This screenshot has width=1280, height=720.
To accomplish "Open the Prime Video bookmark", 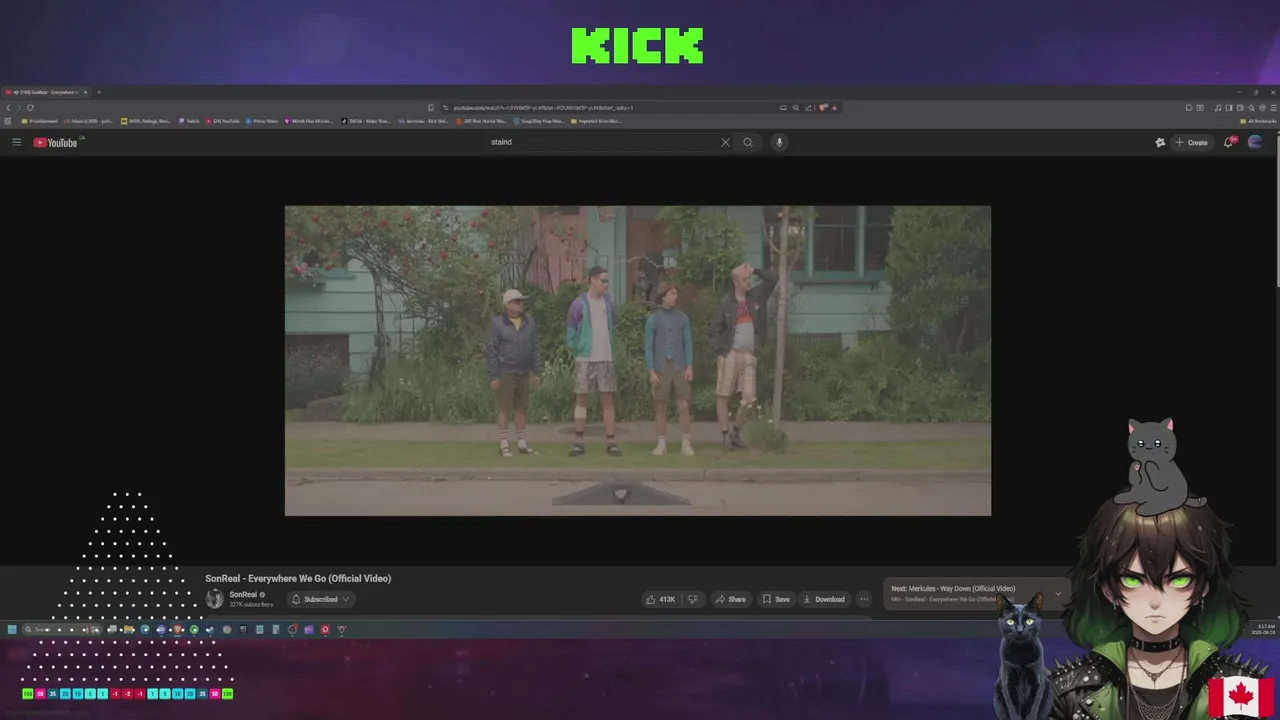I will pos(262,121).
